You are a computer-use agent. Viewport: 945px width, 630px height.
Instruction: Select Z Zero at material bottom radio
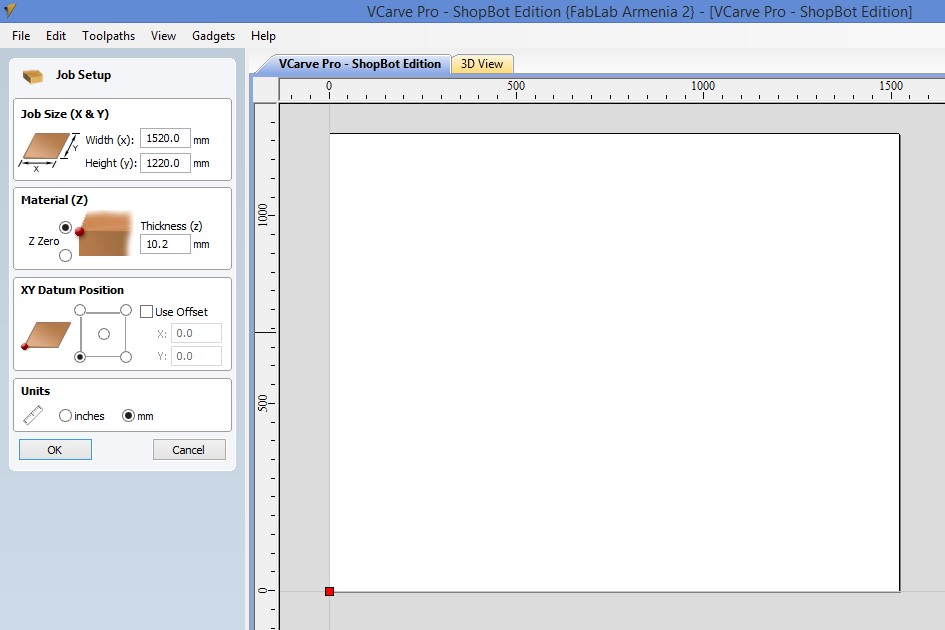(65, 256)
